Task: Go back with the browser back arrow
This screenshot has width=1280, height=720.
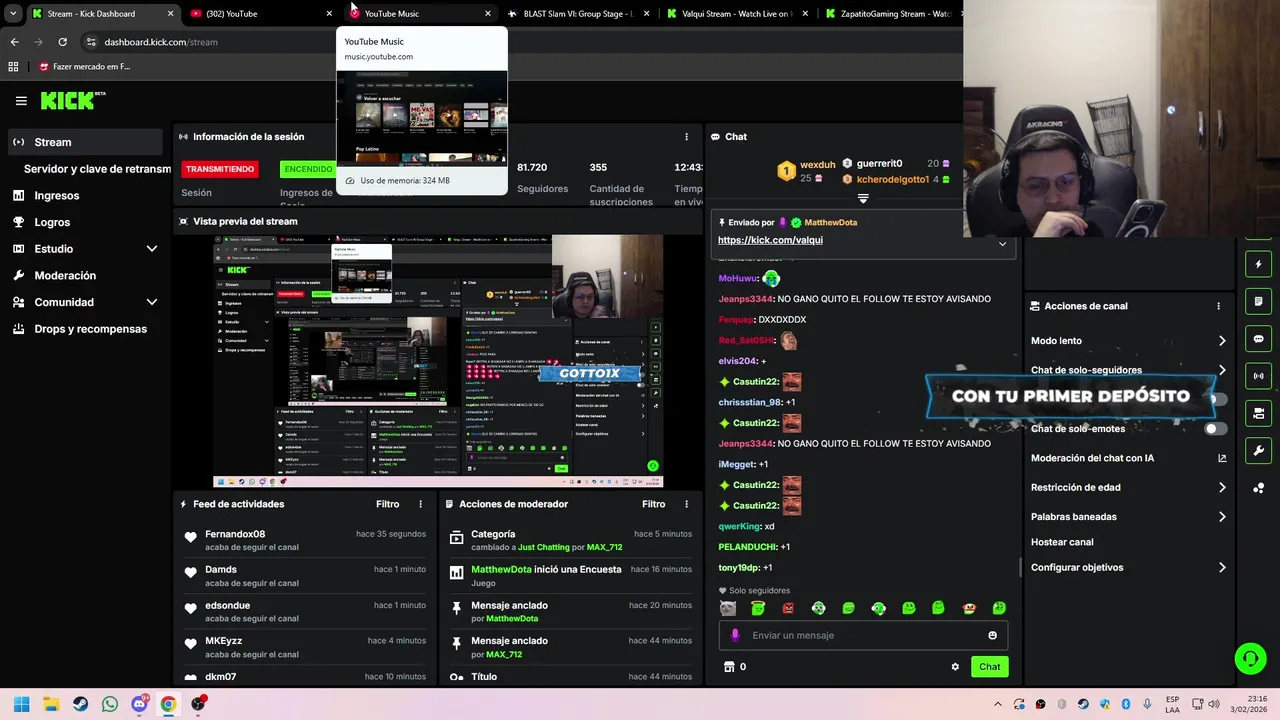Action: [x=14, y=42]
